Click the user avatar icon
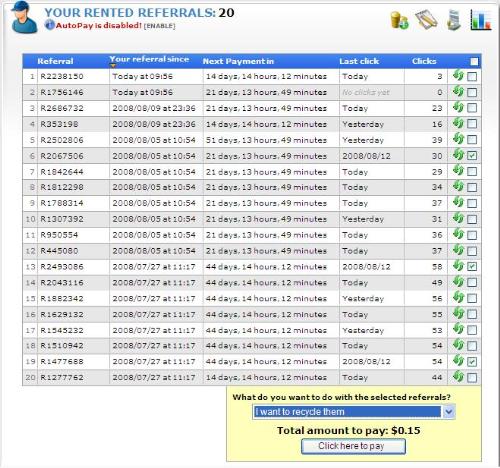This screenshot has height=468, width=500. [x=23, y=17]
